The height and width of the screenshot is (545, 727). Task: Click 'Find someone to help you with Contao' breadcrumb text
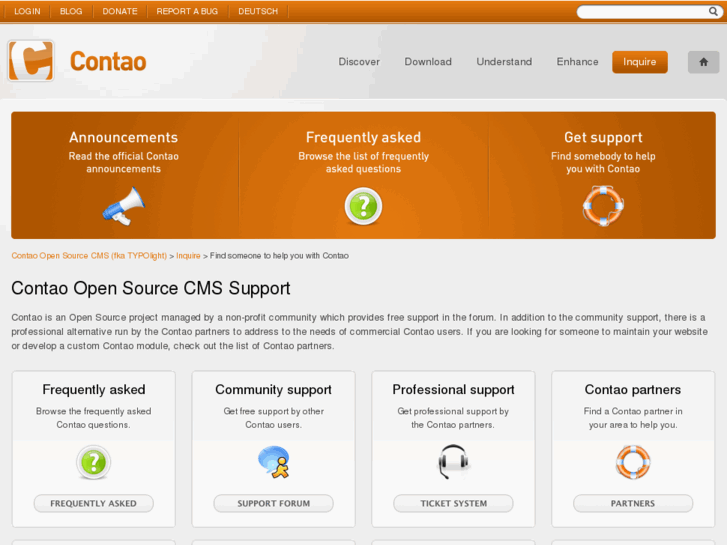[x=279, y=256]
